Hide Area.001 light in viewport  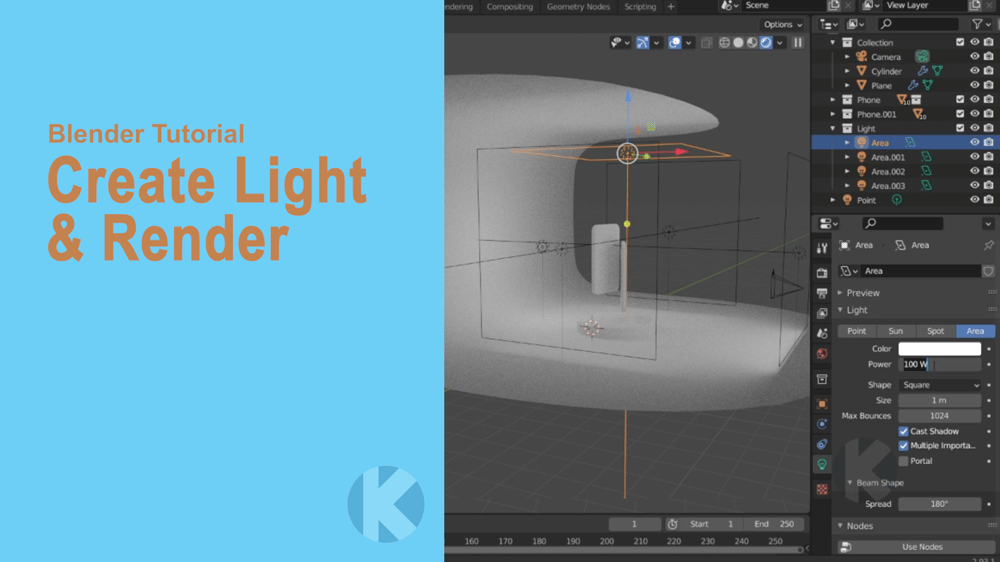coord(974,157)
